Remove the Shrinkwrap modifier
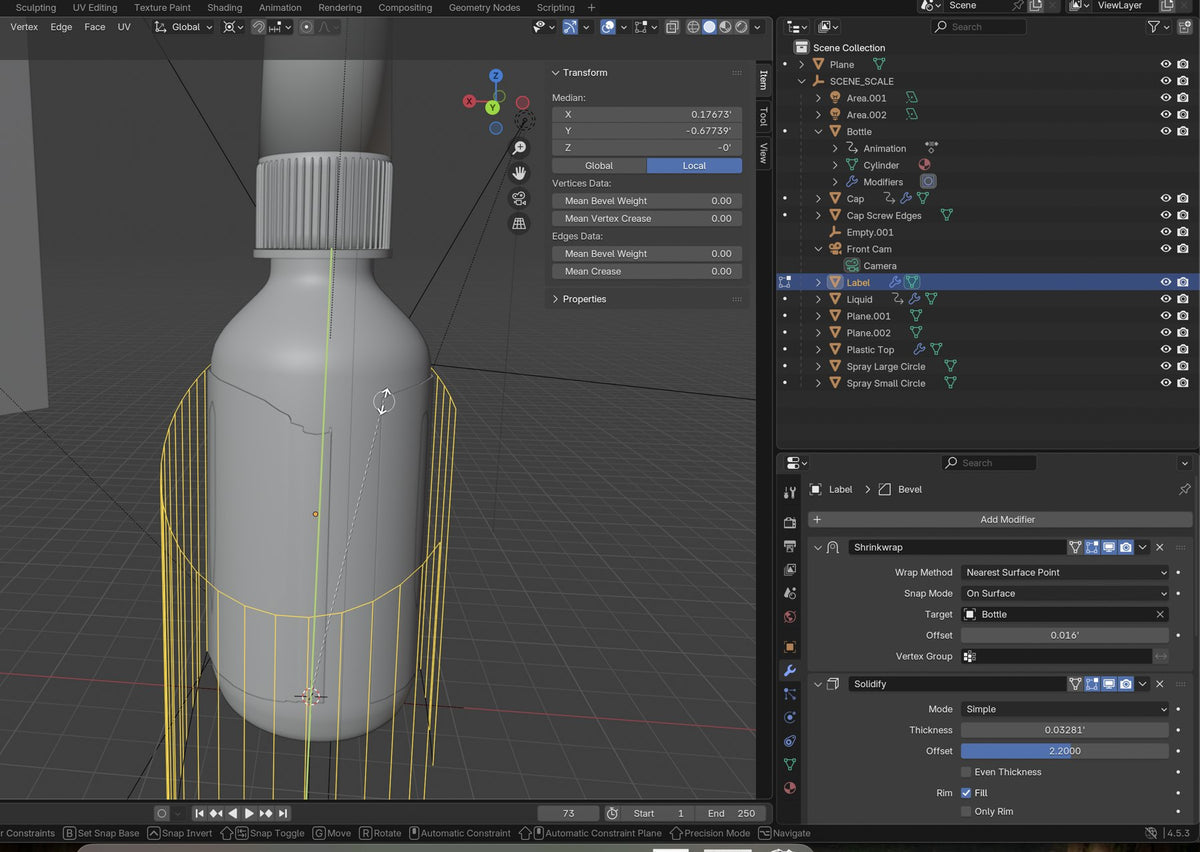 1160,547
